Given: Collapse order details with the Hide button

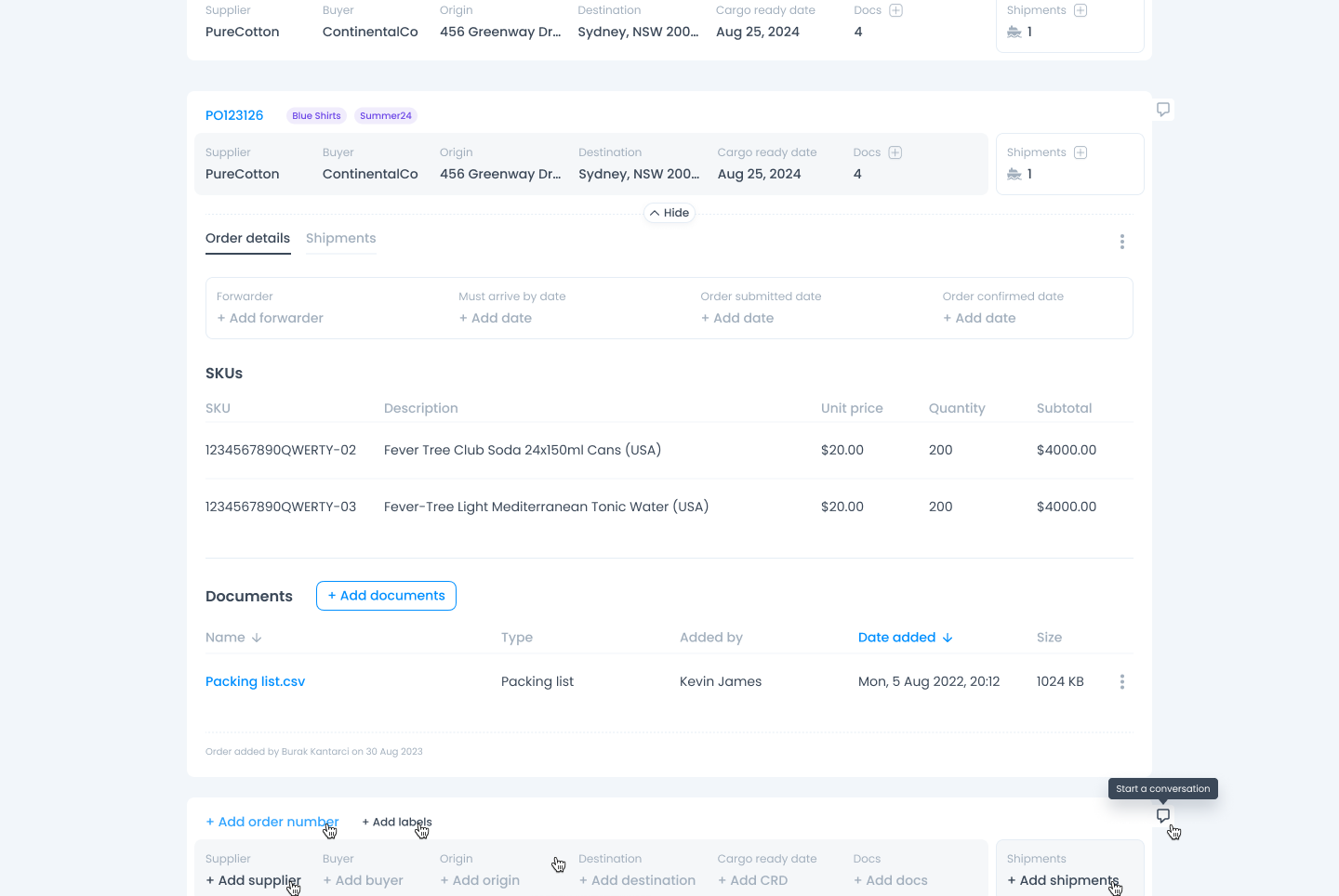Looking at the screenshot, I should click(x=669, y=213).
